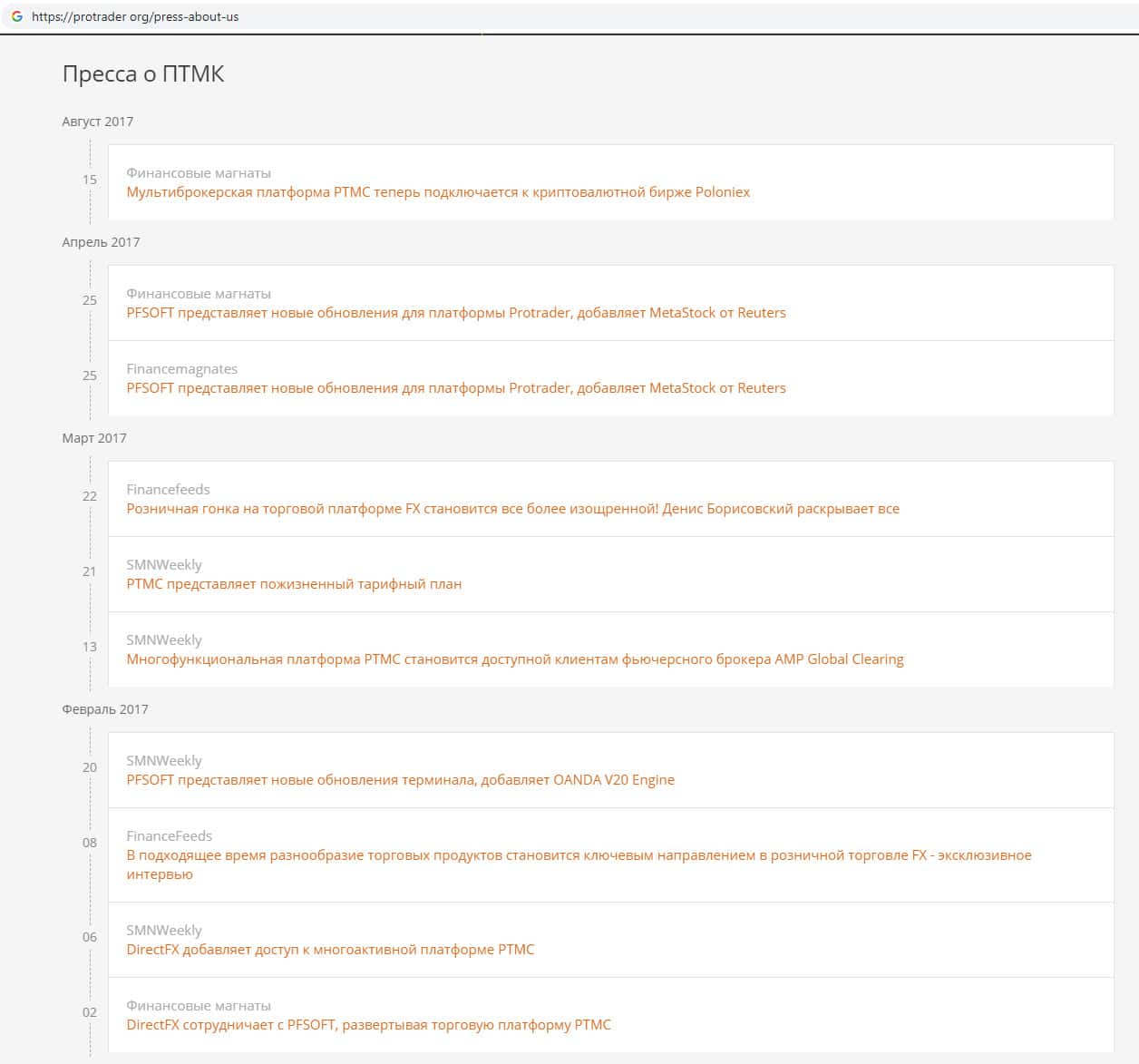Open the Денис Борисовский FX platform article
The height and width of the screenshot is (1064, 1139).
[512, 509]
